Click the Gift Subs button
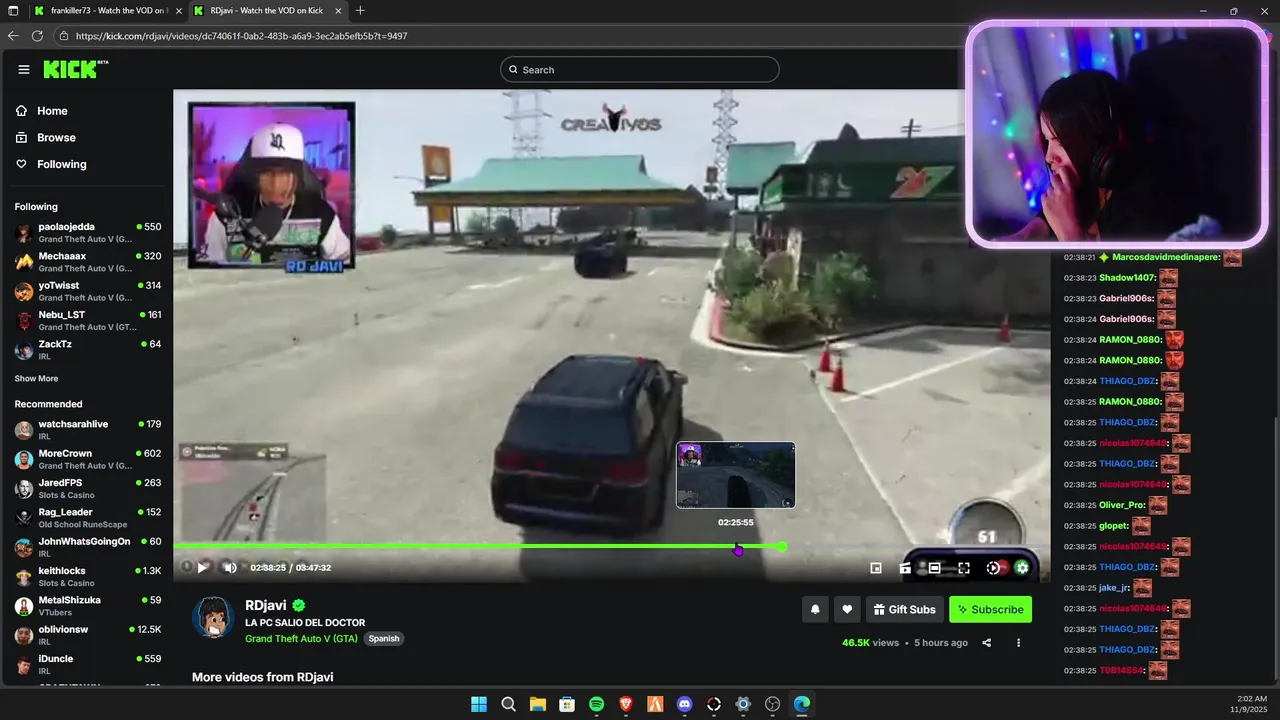The image size is (1280, 720). pos(904,609)
